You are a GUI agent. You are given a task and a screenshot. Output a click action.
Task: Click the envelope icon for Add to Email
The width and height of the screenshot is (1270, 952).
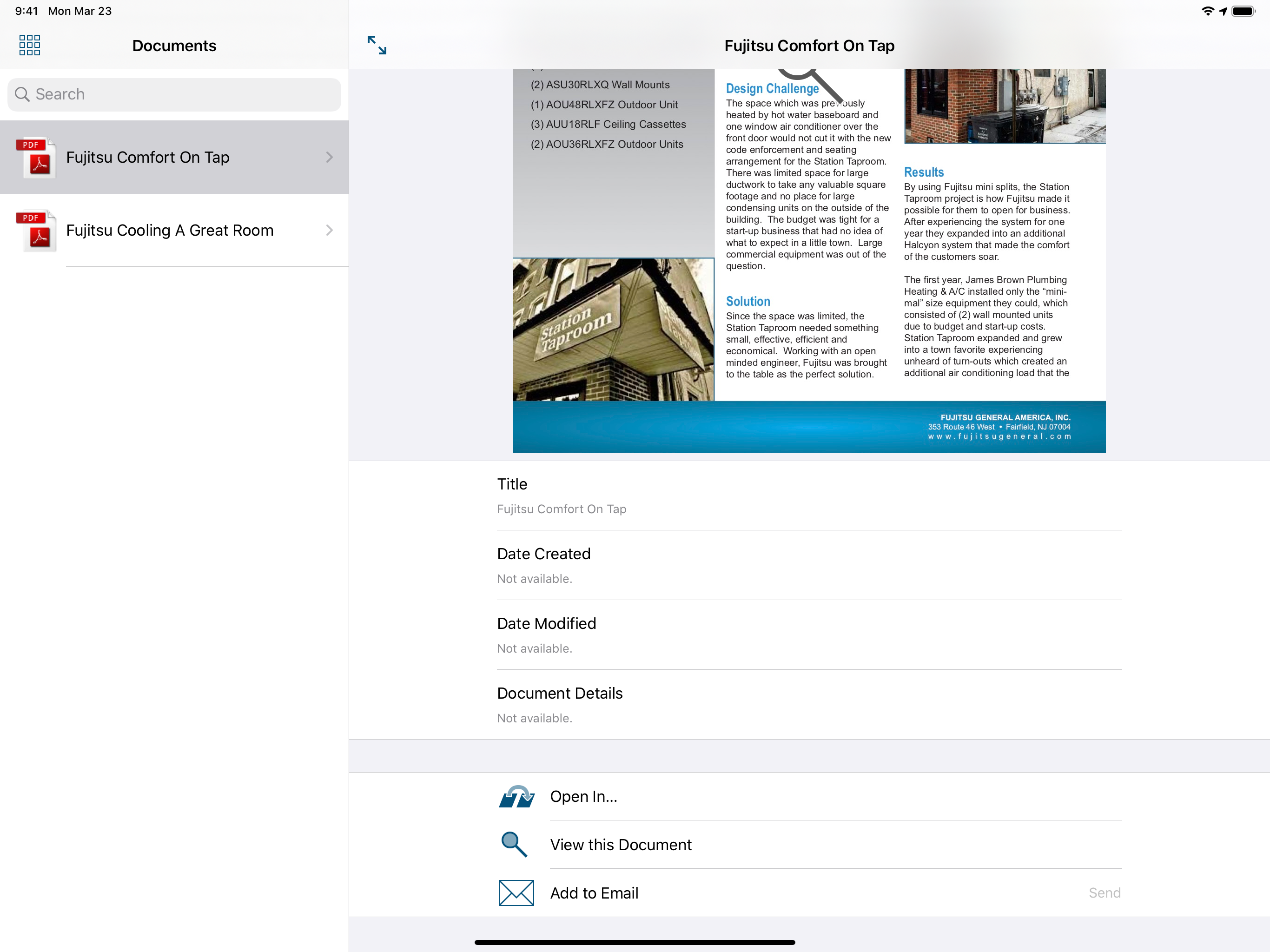tap(516, 893)
